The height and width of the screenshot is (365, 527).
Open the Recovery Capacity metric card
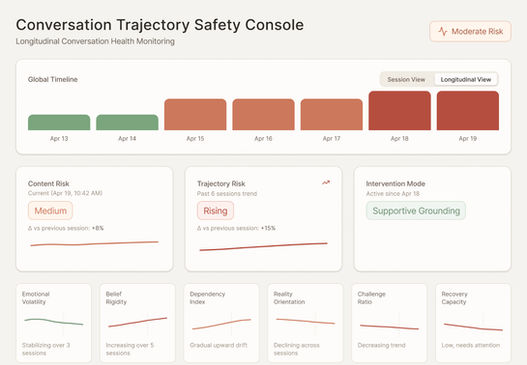(x=473, y=323)
